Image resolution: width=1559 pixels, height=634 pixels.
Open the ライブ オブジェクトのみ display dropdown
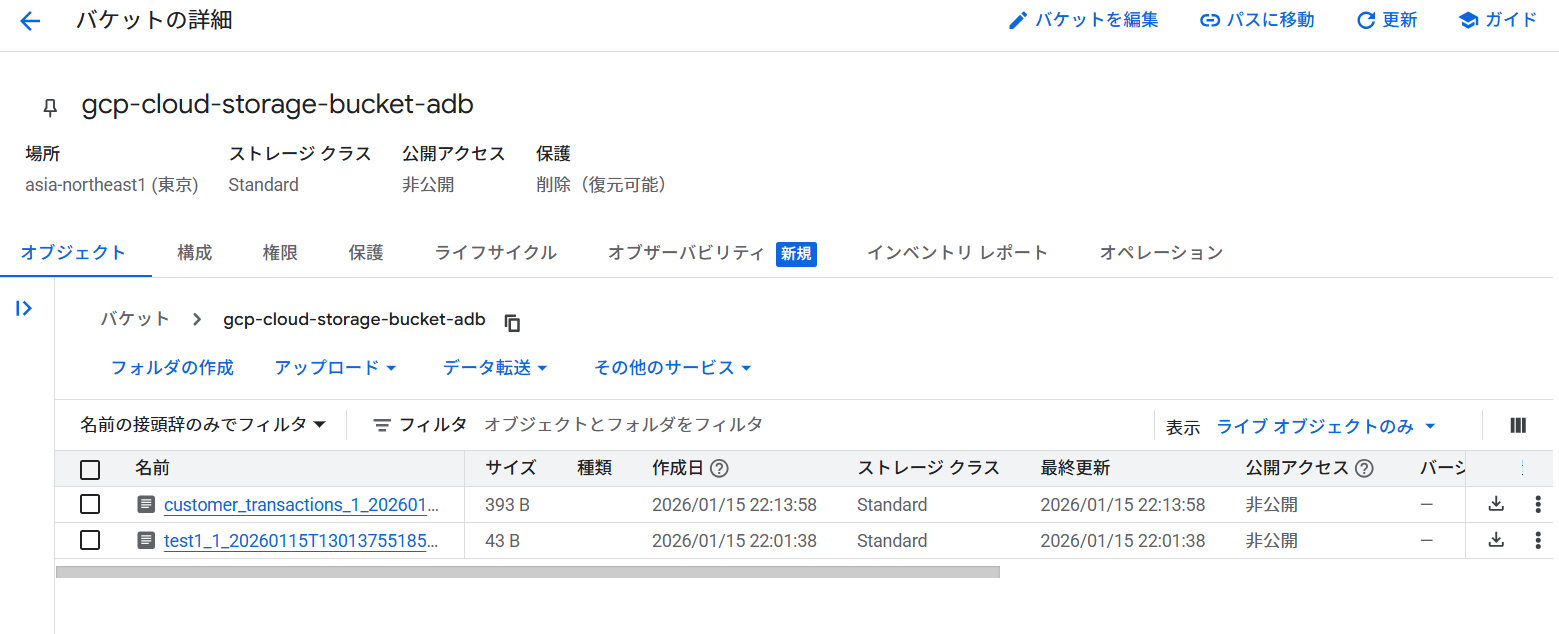(x=1326, y=426)
